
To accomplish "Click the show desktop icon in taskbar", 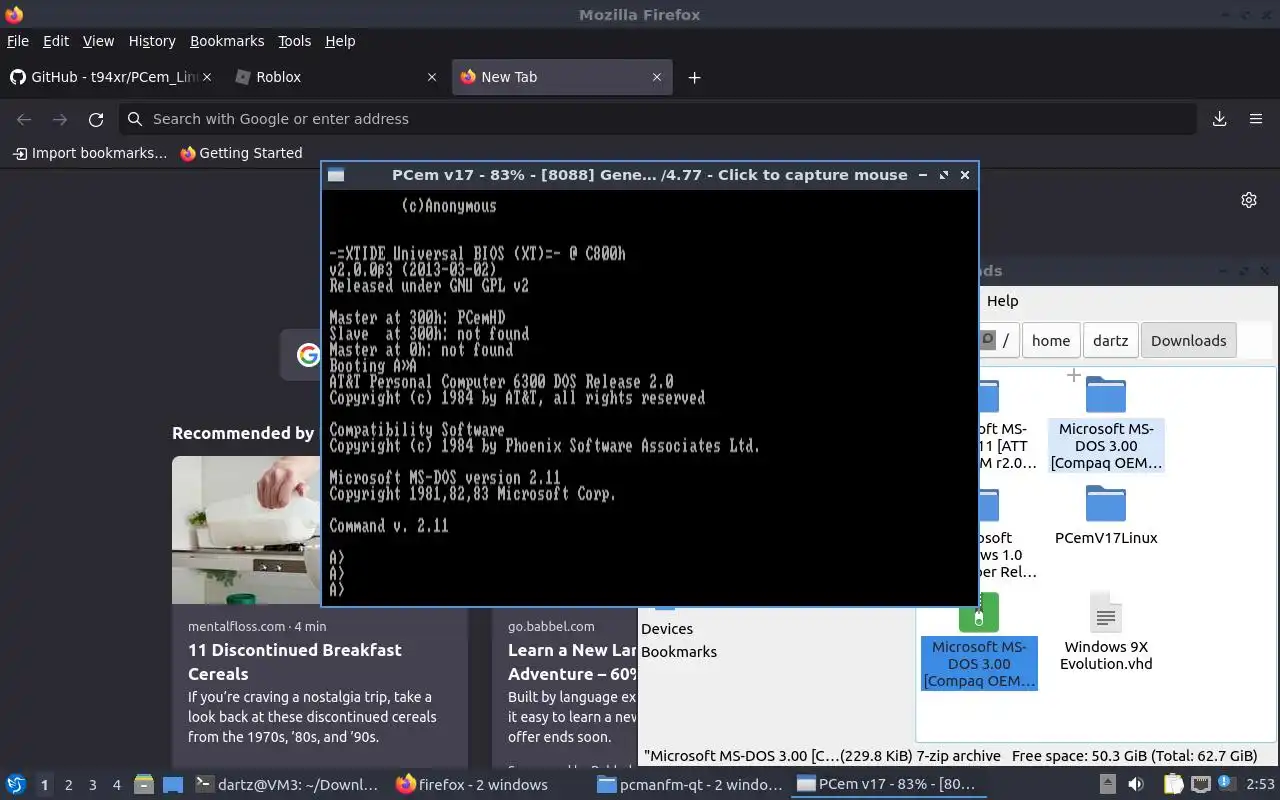I will click(173, 785).
